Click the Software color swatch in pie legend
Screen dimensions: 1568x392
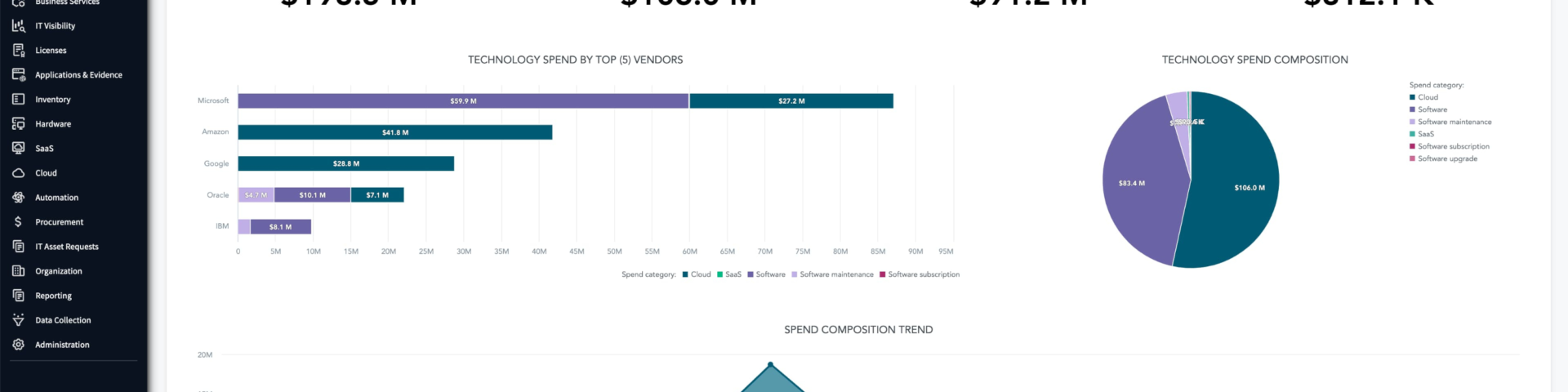click(1412, 109)
